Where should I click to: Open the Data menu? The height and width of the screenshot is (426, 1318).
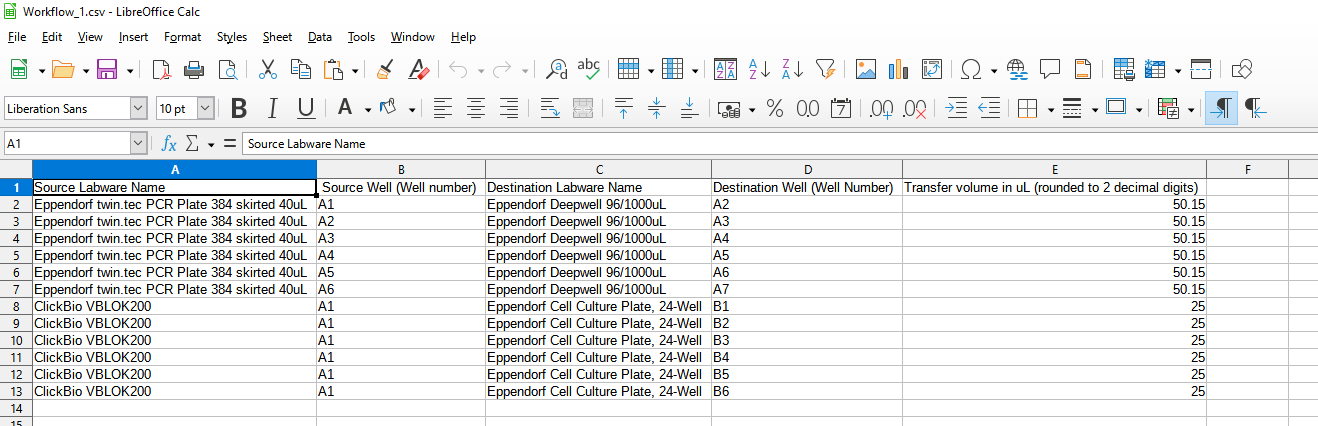pyautogui.click(x=320, y=37)
